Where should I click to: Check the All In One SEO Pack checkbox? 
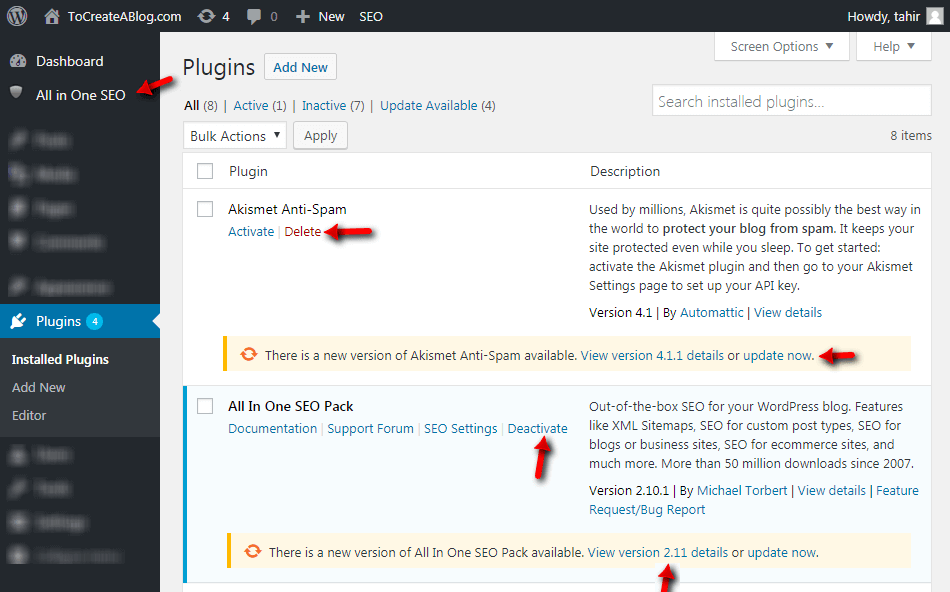[205, 406]
